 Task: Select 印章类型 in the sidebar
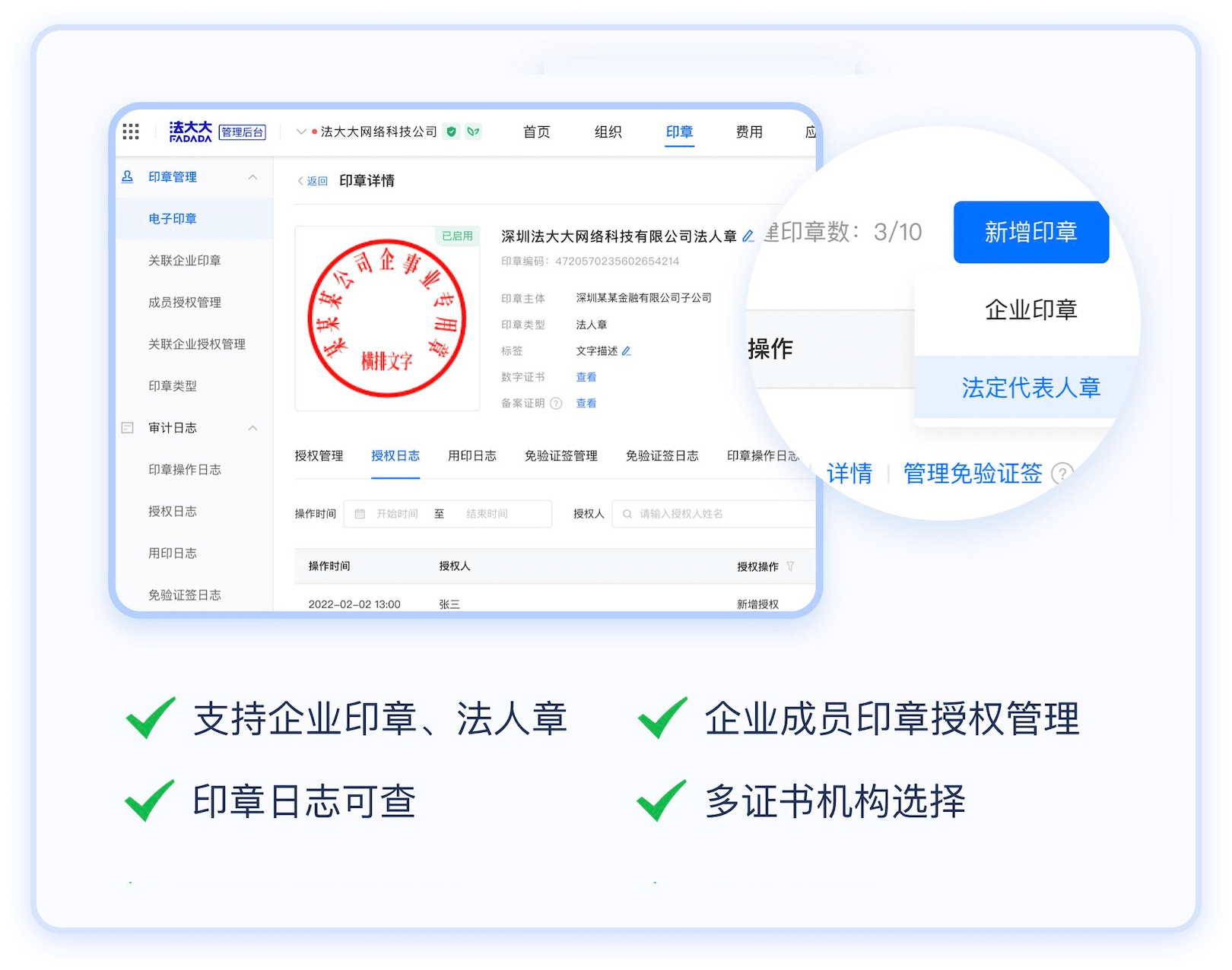point(173,386)
